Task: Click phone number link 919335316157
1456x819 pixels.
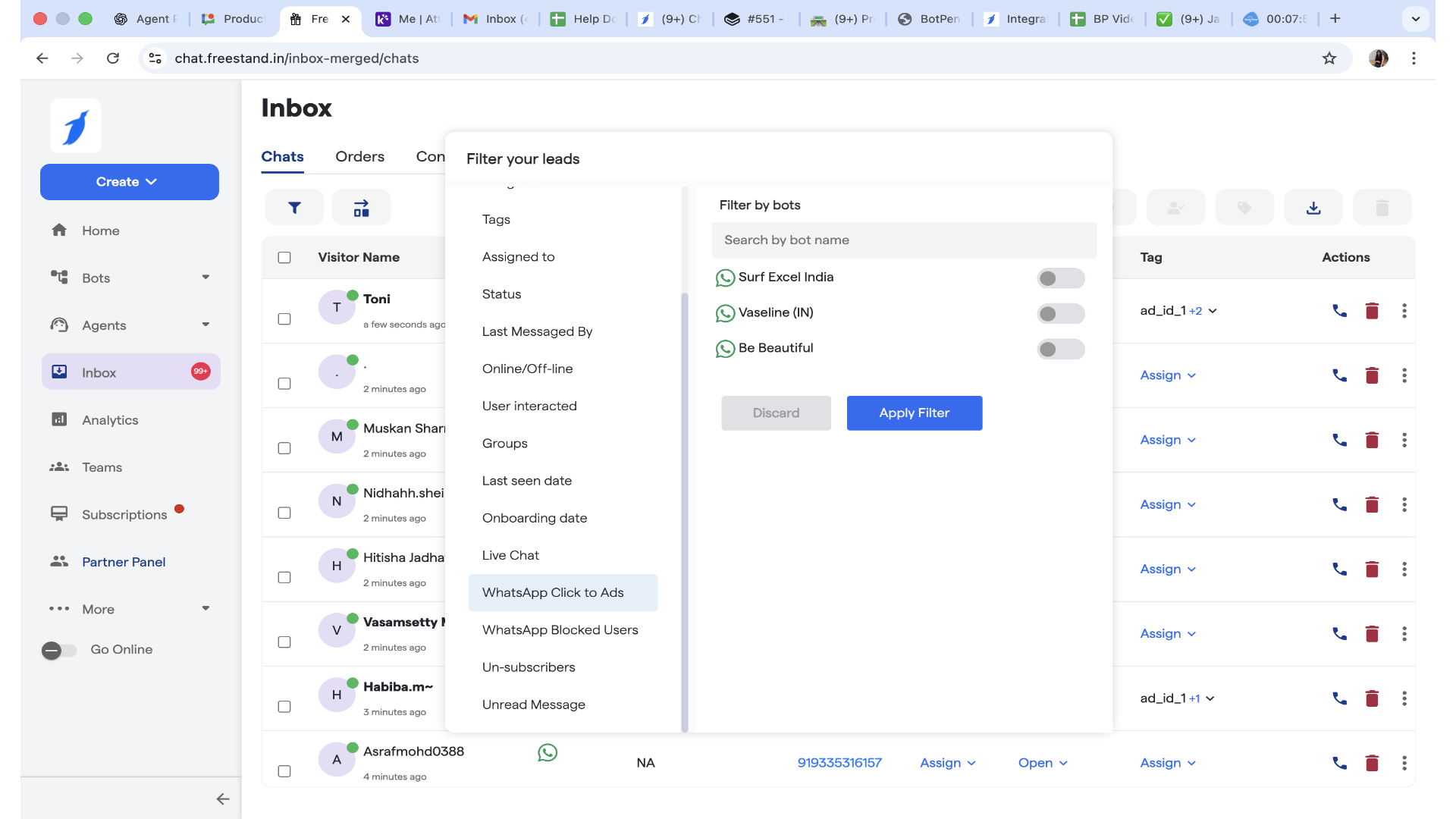Action: point(839,763)
